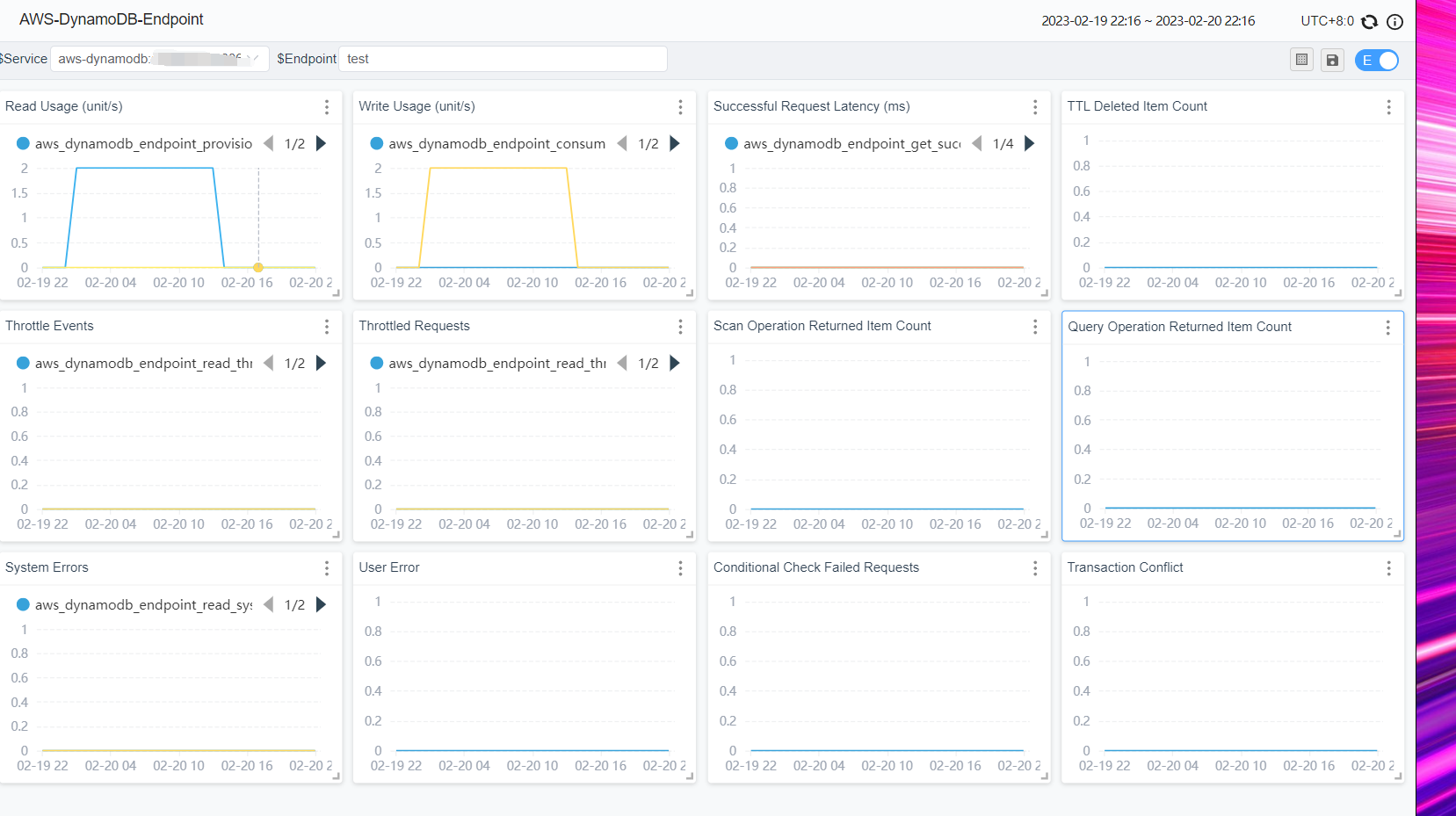Screen dimensions: 1456x816
Task: Open the User Error panel options menu
Action: click(x=680, y=568)
